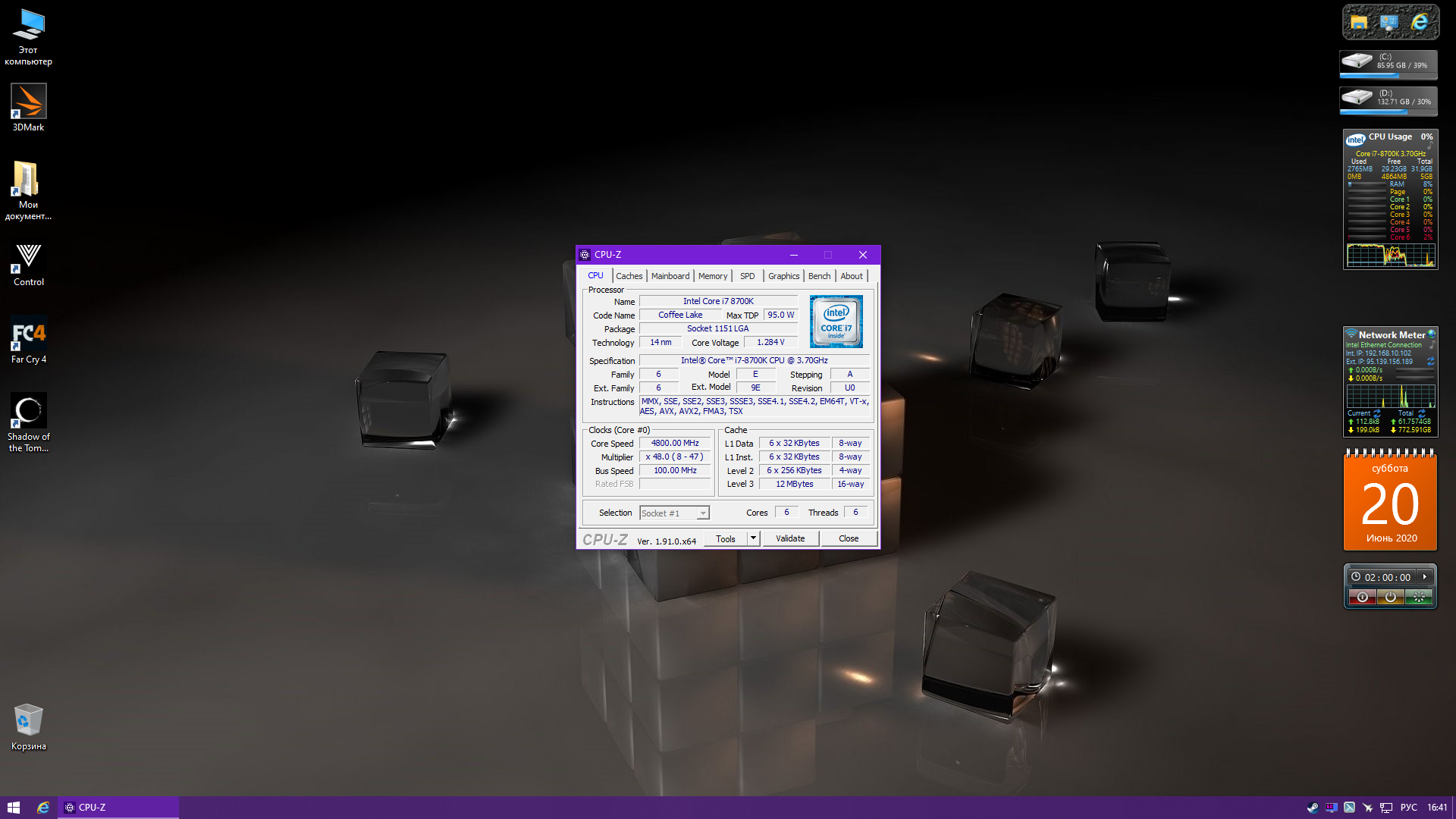Click the Internet Explorer icon in gadget launcher
The height and width of the screenshot is (819, 1456).
point(1420,22)
